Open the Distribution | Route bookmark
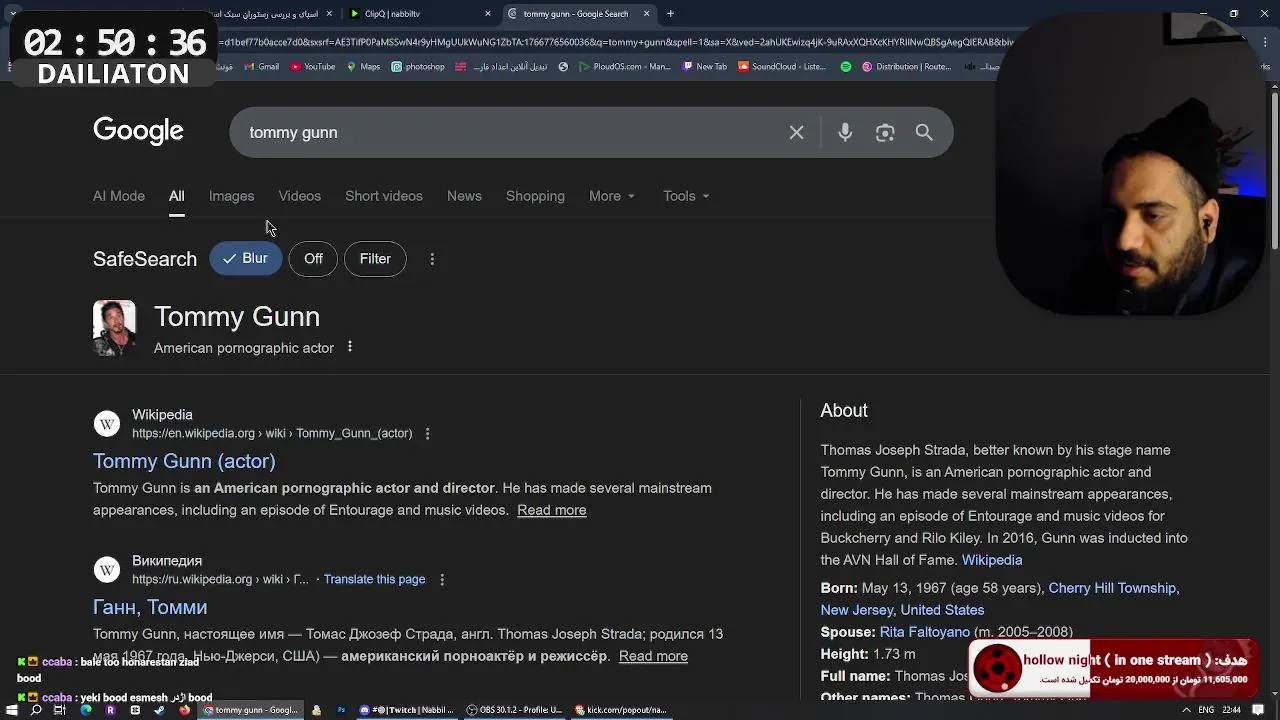 pos(905,67)
